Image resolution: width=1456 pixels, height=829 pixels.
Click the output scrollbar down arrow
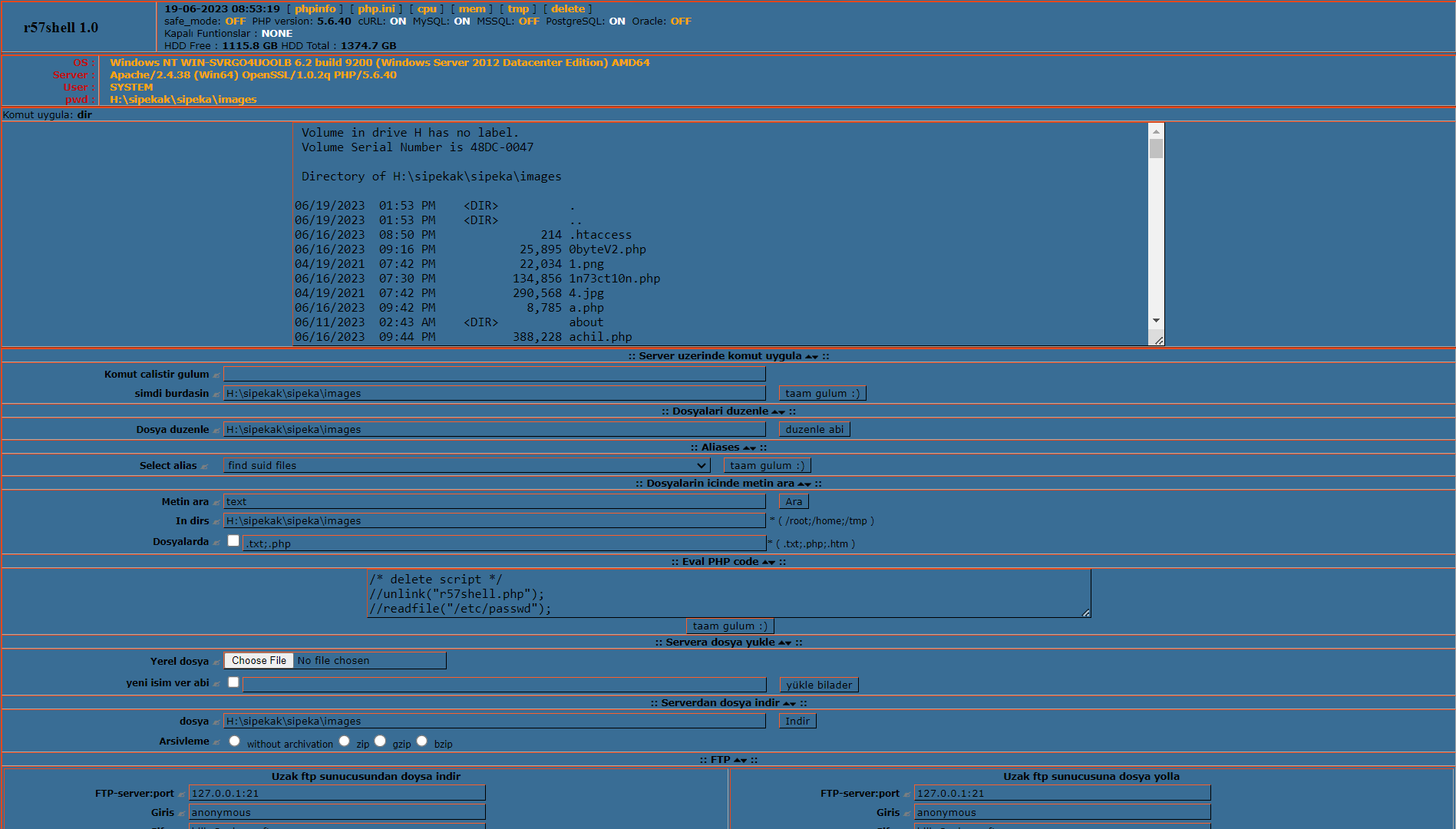(x=1156, y=320)
